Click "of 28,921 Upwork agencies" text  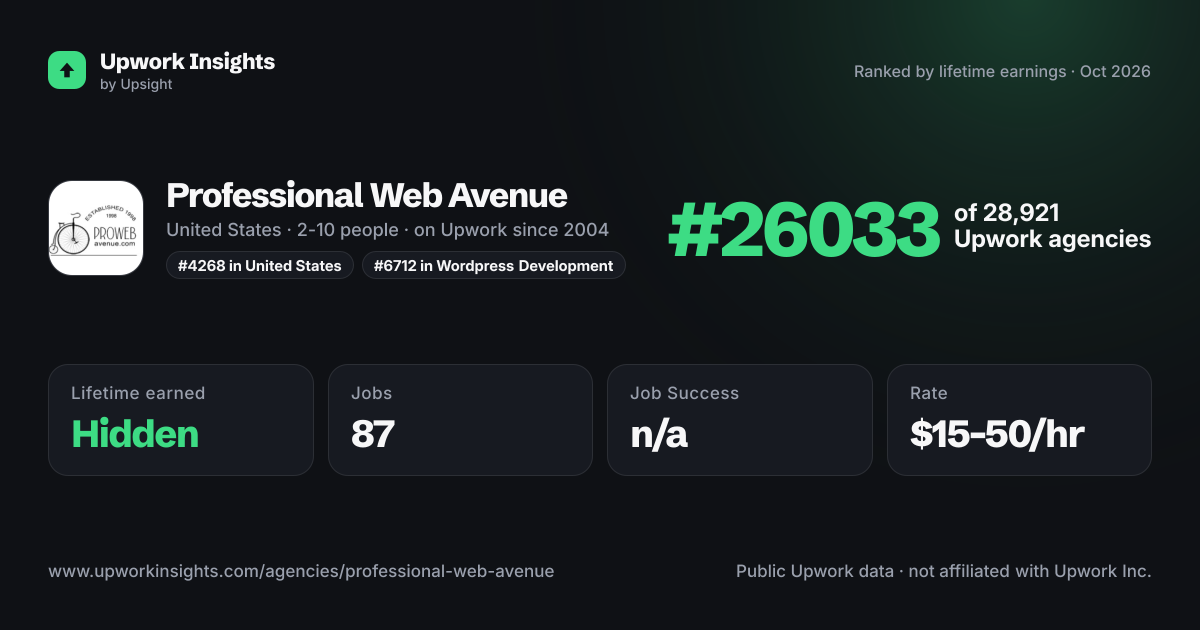[x=1052, y=226]
